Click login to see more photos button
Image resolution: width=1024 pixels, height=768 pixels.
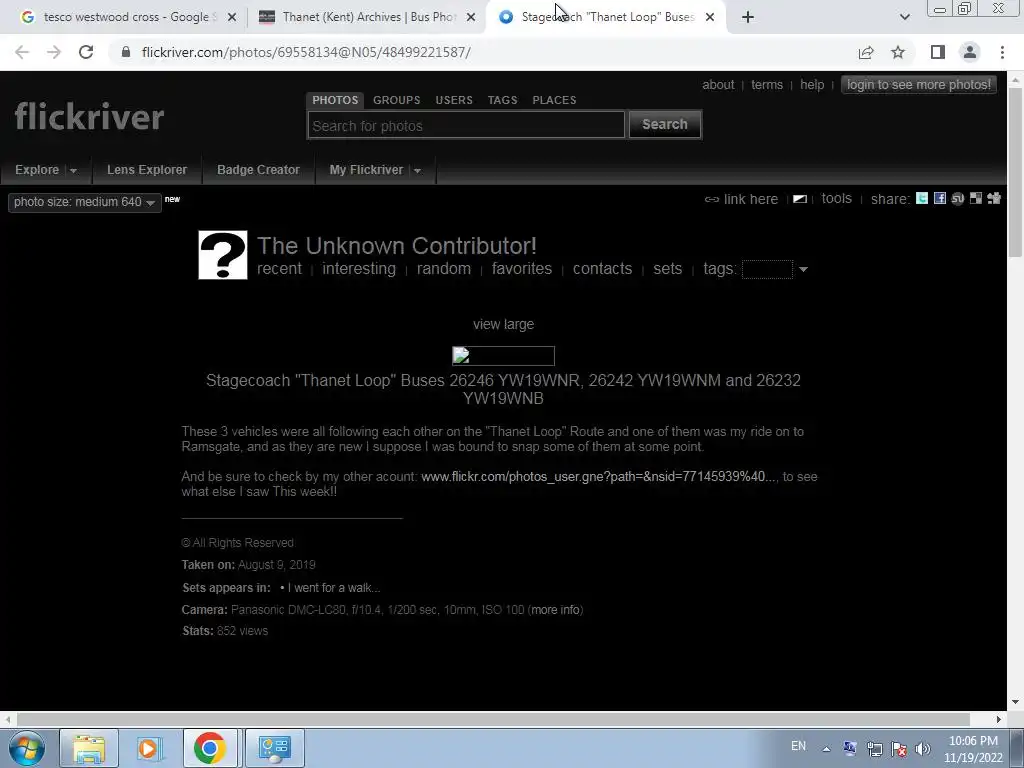pyautogui.click(x=919, y=85)
